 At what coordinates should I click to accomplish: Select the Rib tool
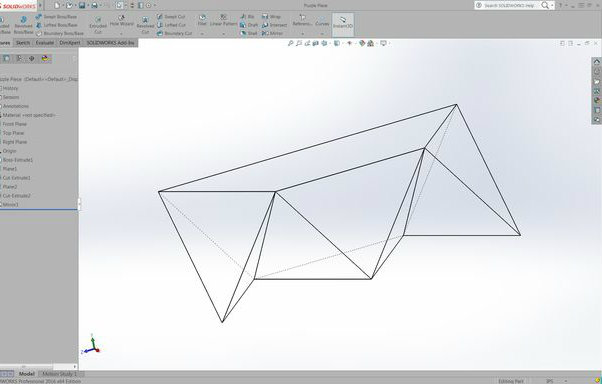tap(247, 17)
